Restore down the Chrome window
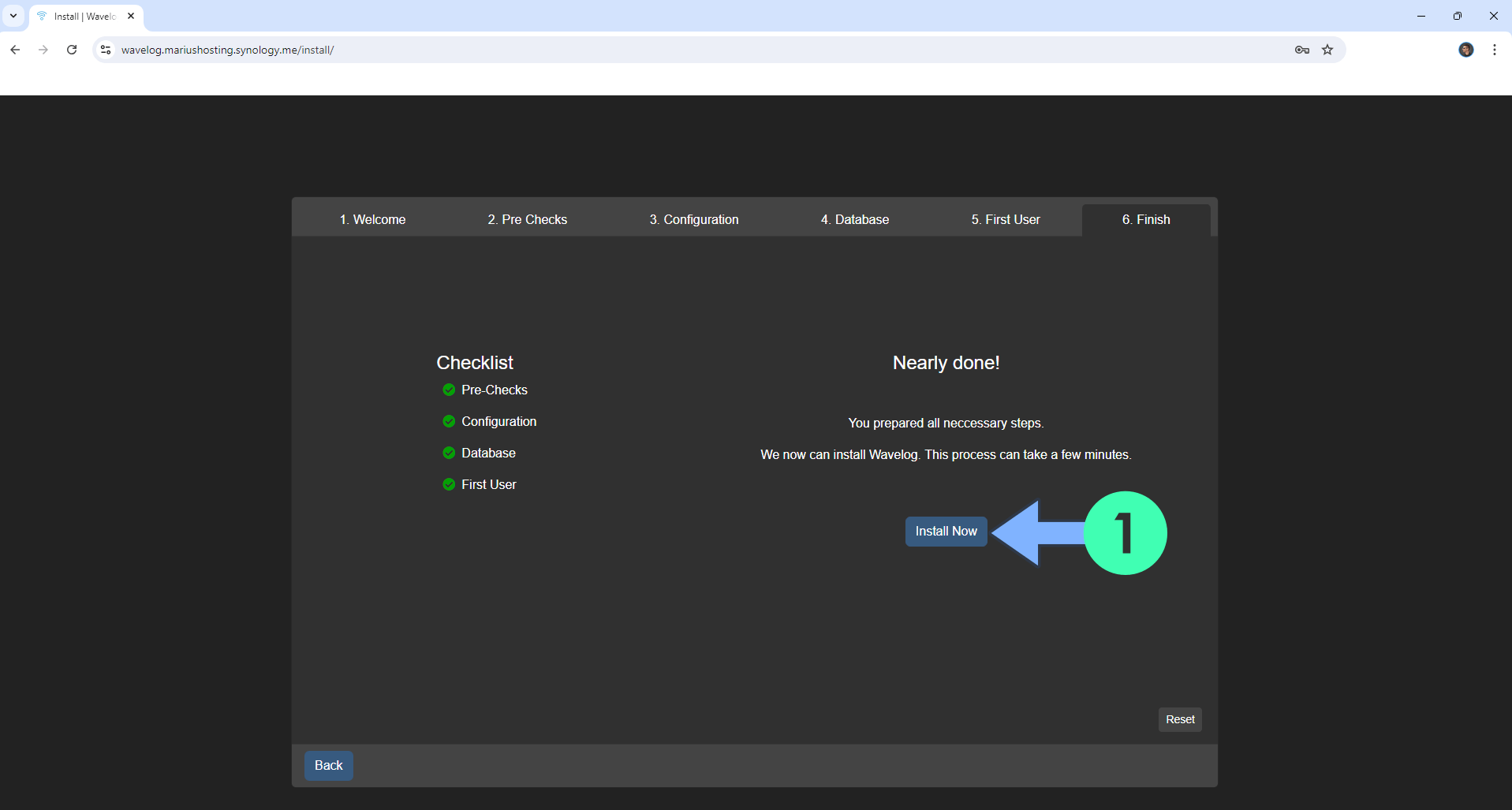The height and width of the screenshot is (810, 1512). click(1458, 16)
